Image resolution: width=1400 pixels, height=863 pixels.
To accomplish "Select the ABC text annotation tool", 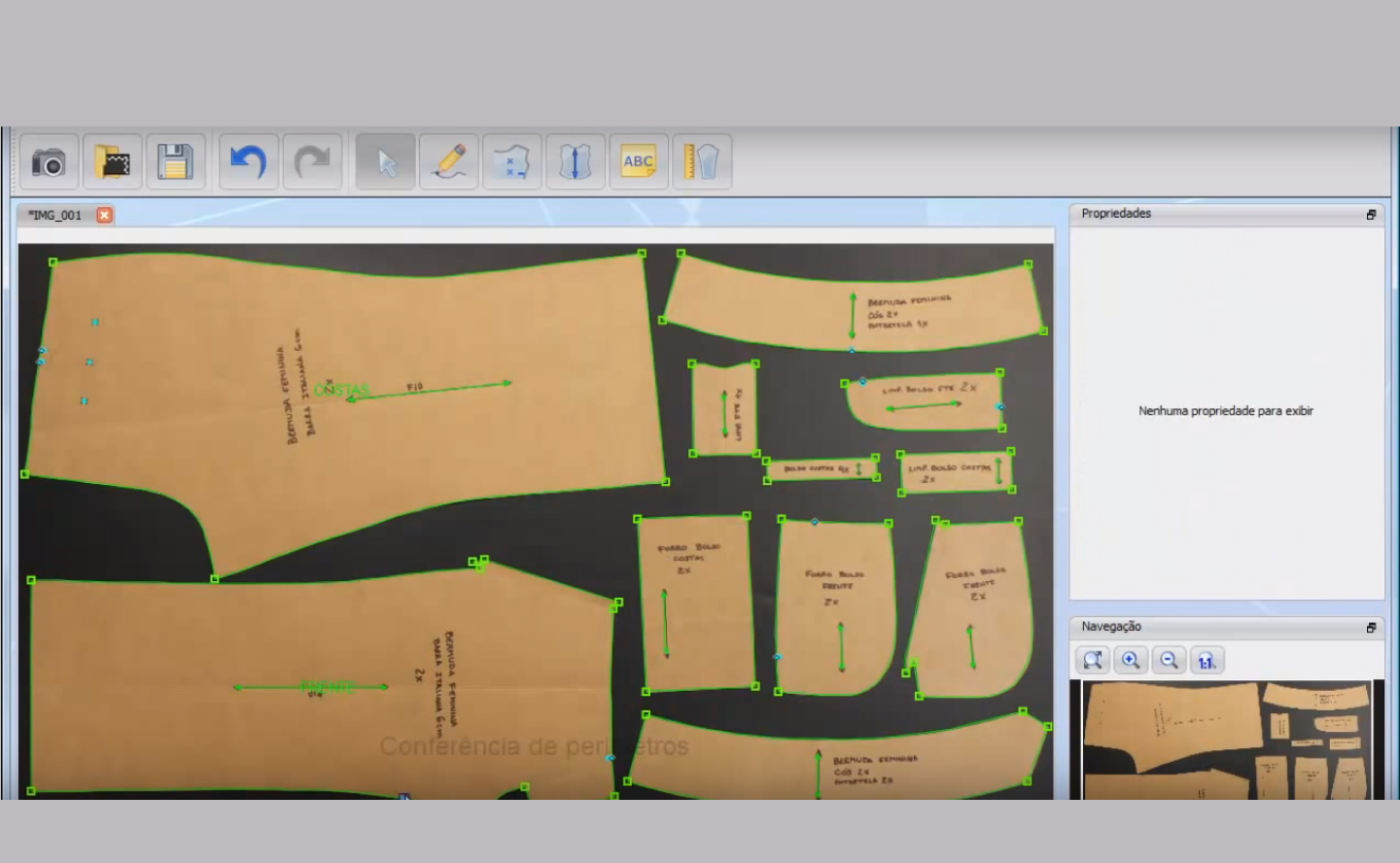I will click(639, 162).
